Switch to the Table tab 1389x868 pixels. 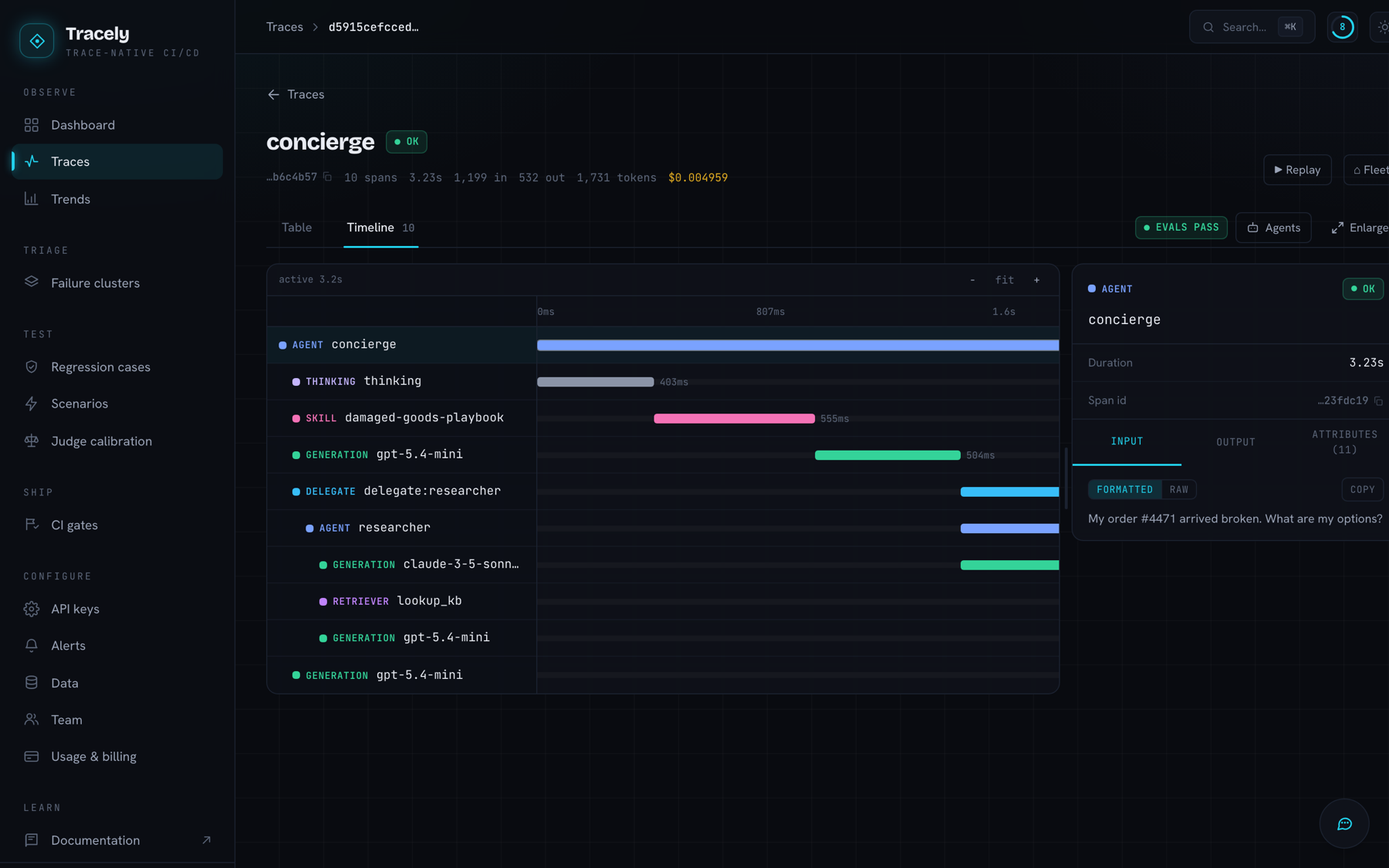pyautogui.click(x=296, y=228)
